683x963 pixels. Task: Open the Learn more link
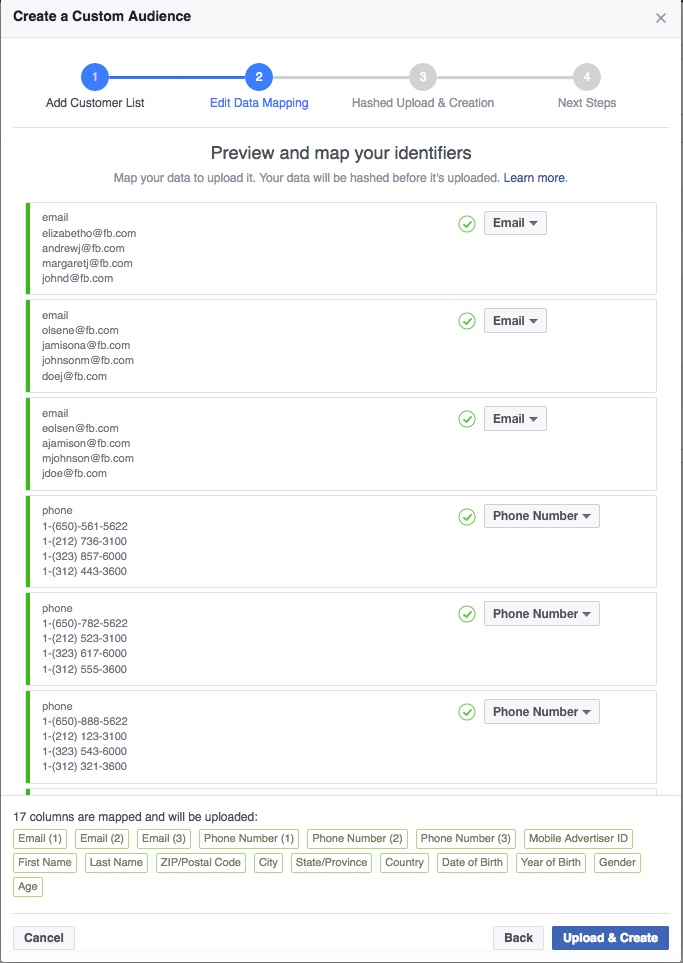tap(535, 178)
